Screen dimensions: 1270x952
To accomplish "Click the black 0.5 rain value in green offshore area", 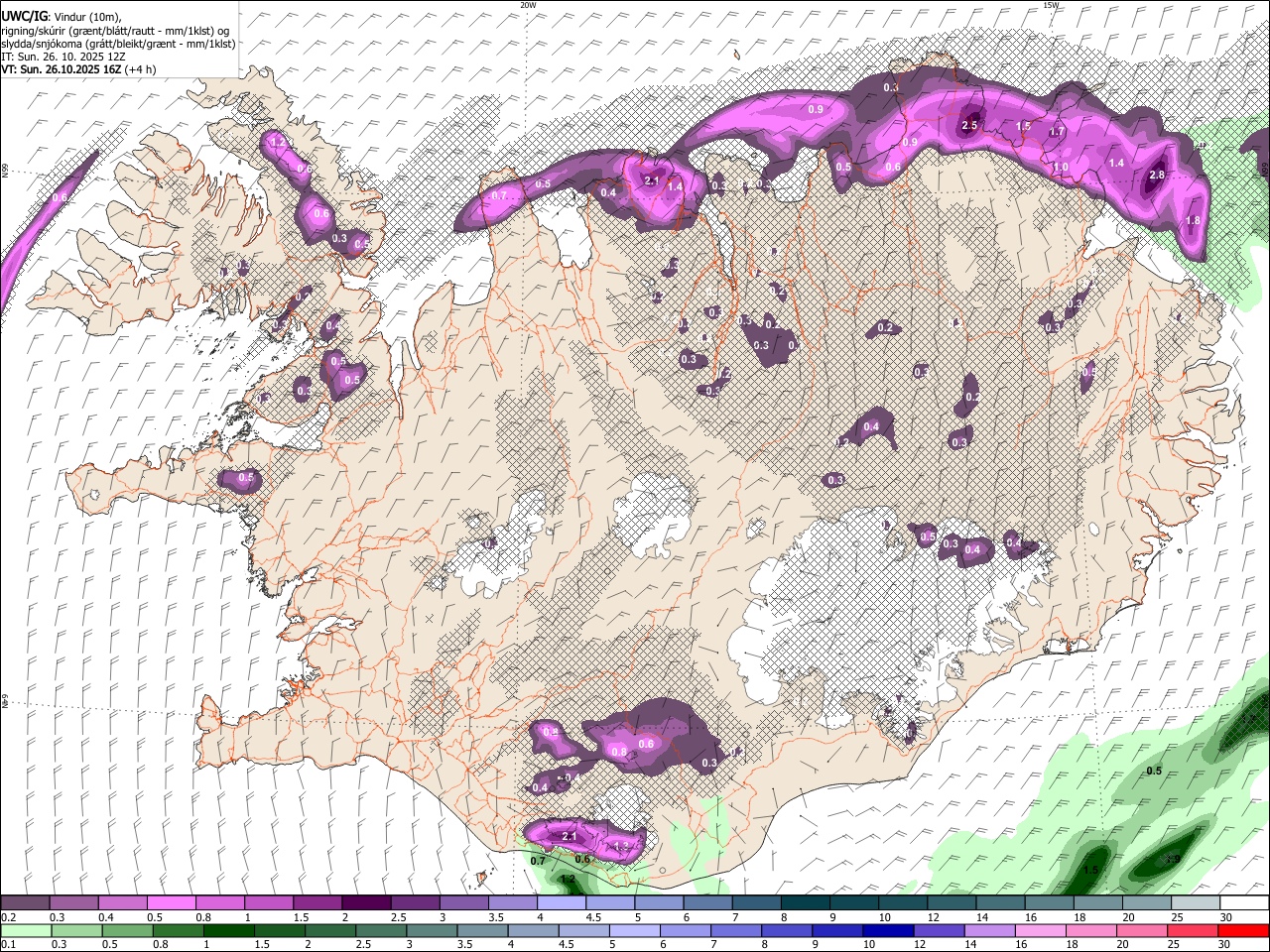I will (1154, 771).
